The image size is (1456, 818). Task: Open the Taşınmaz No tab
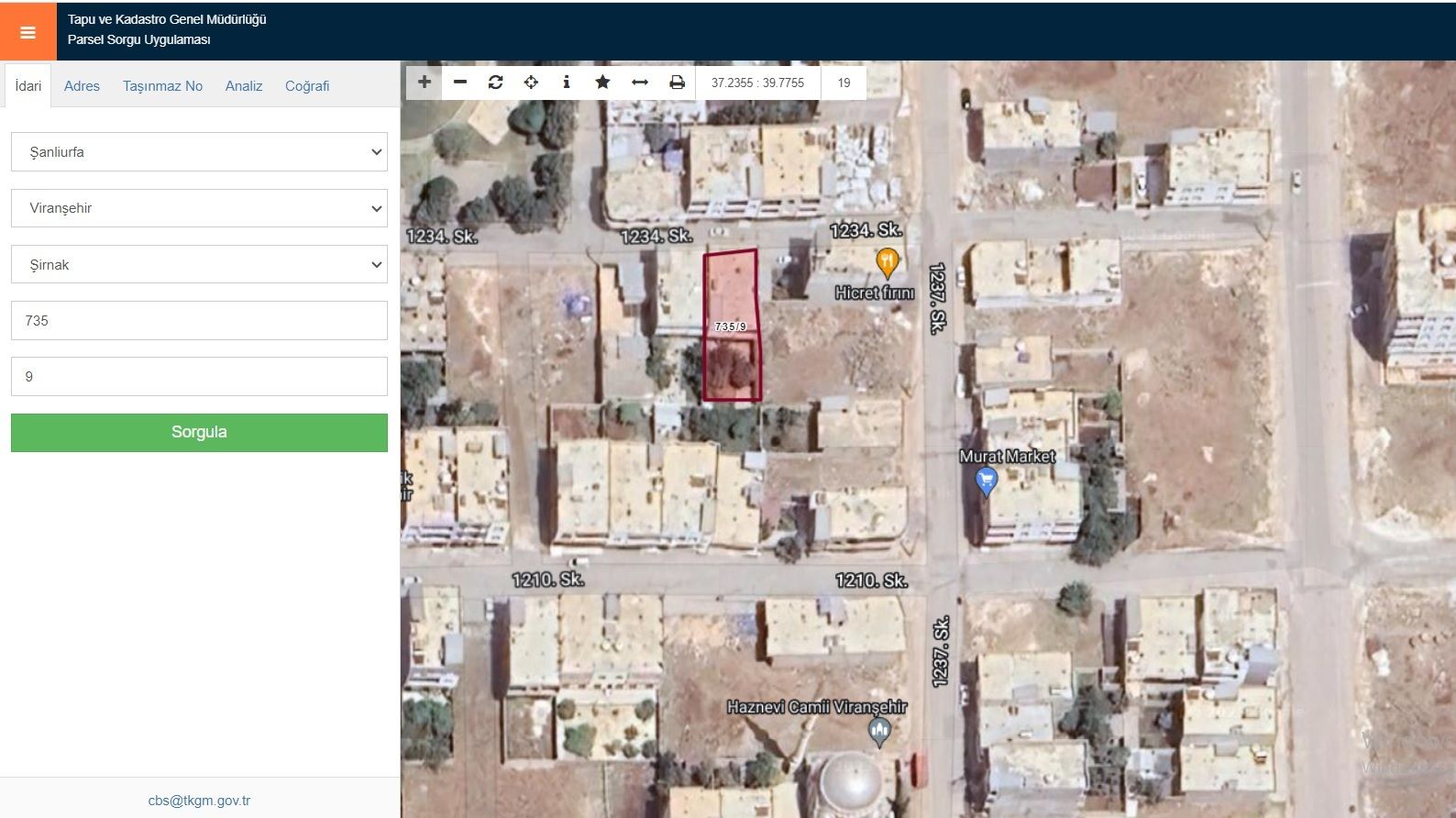click(162, 86)
